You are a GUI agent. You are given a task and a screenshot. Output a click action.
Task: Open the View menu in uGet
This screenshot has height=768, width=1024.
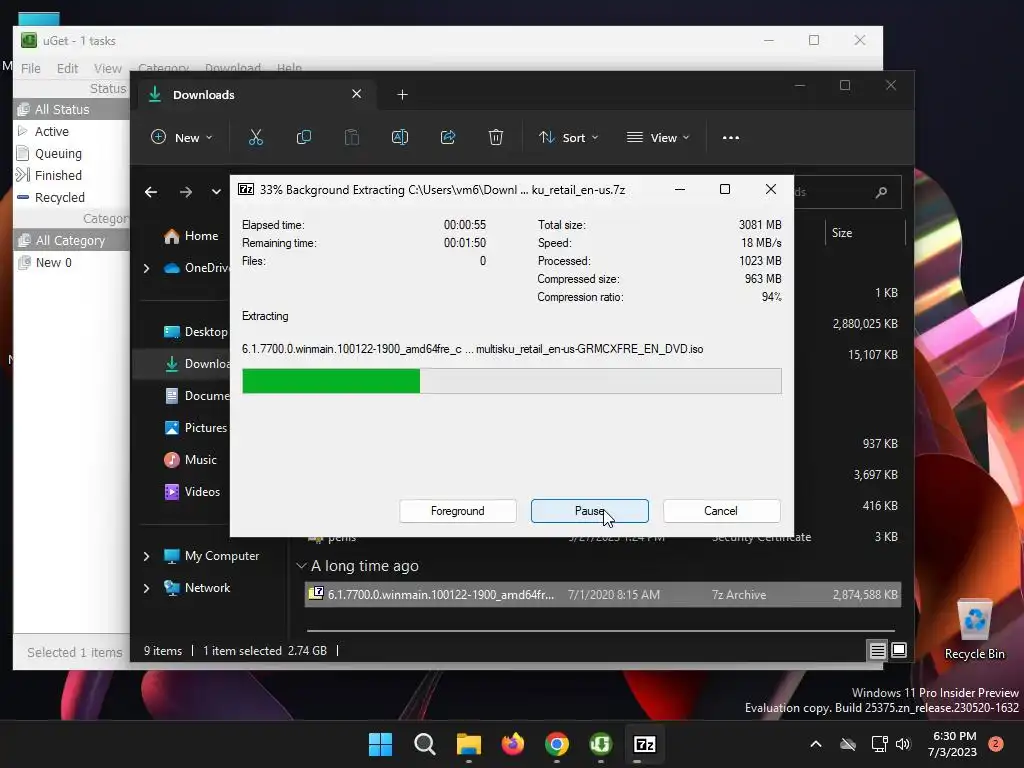108,68
